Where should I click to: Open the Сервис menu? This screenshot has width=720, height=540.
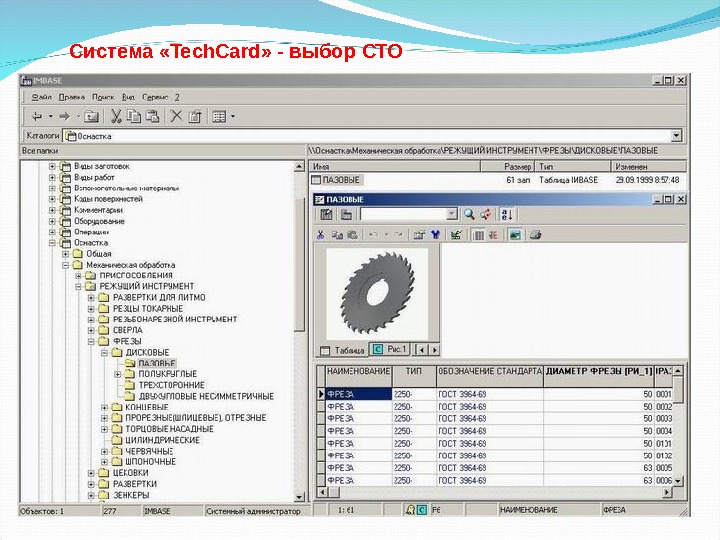[155, 97]
